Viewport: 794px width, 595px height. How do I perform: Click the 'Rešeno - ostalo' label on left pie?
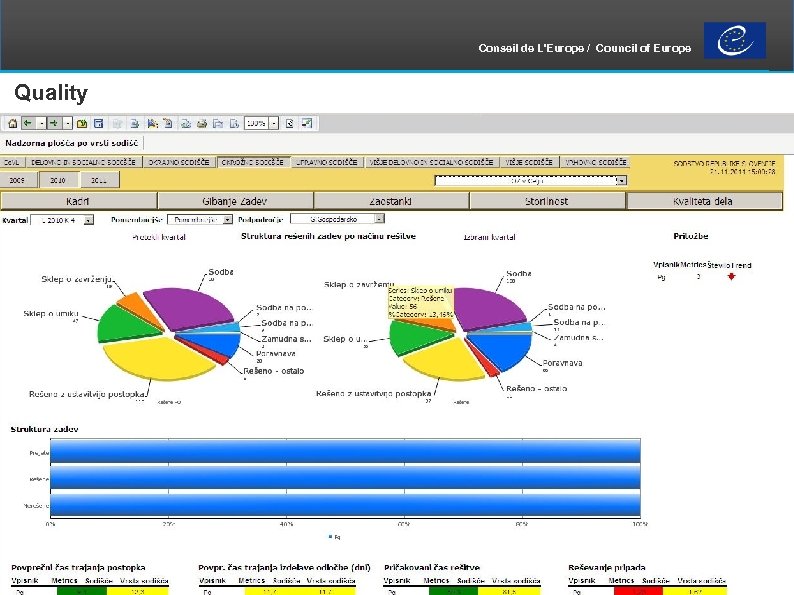[x=274, y=371]
